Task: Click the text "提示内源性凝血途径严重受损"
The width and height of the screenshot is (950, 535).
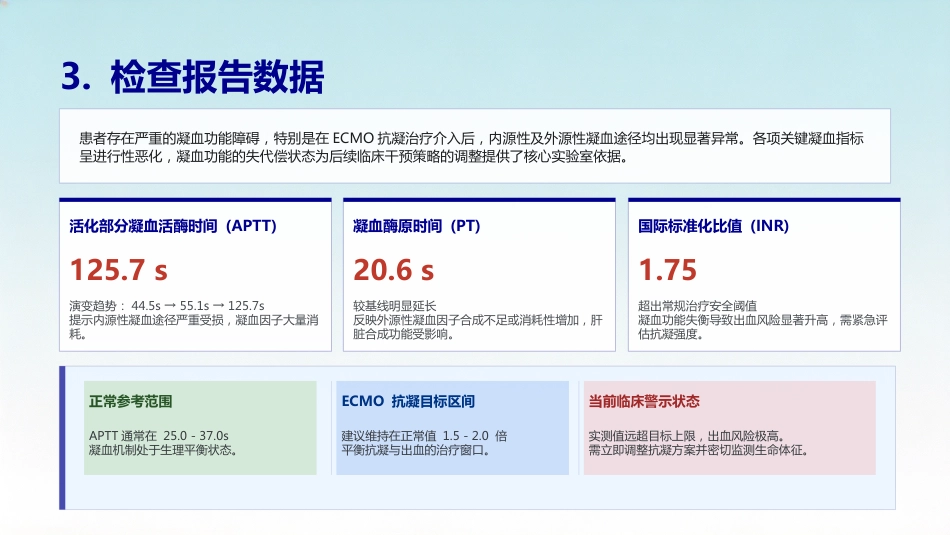Action: tap(146, 320)
